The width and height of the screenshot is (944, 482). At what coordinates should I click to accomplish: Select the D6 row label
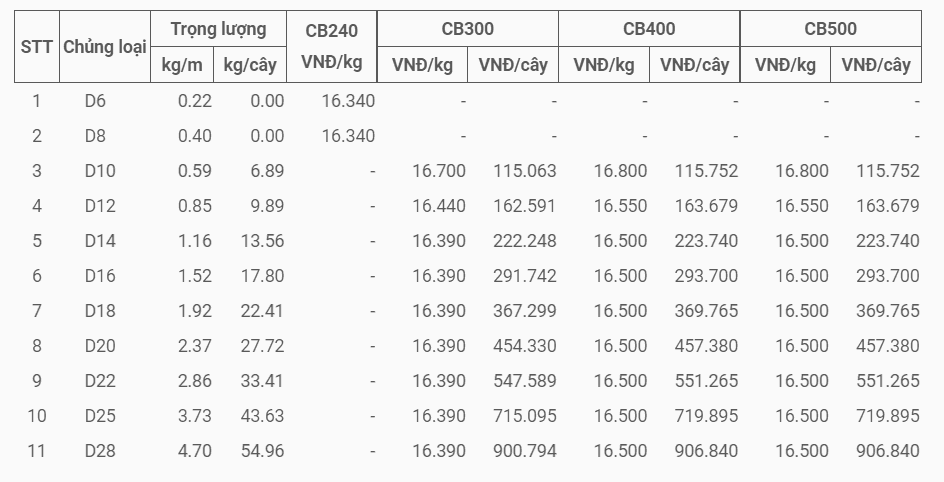(x=95, y=101)
